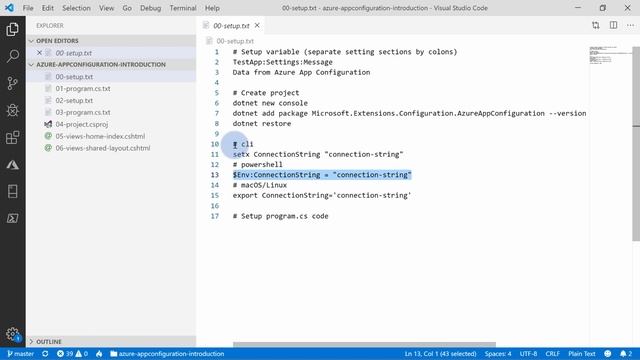
Task: Click azure-appconfiguration-introduction folder in status bar
Action: tap(167, 354)
